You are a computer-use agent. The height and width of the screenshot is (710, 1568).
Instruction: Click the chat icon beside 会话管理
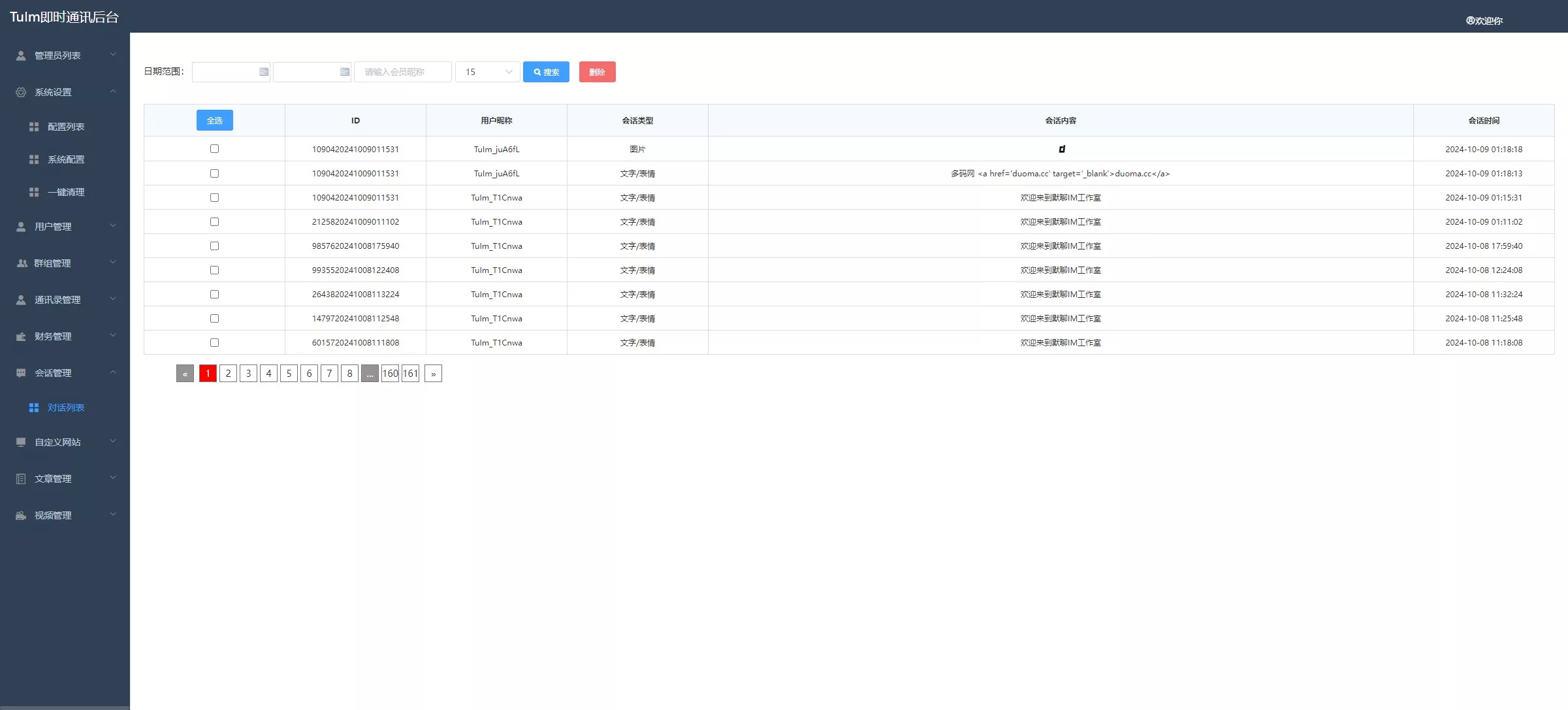pyautogui.click(x=21, y=373)
